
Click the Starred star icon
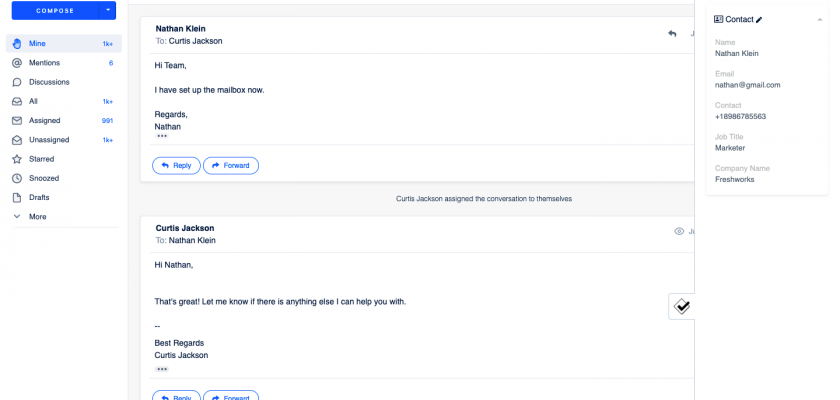(17, 159)
